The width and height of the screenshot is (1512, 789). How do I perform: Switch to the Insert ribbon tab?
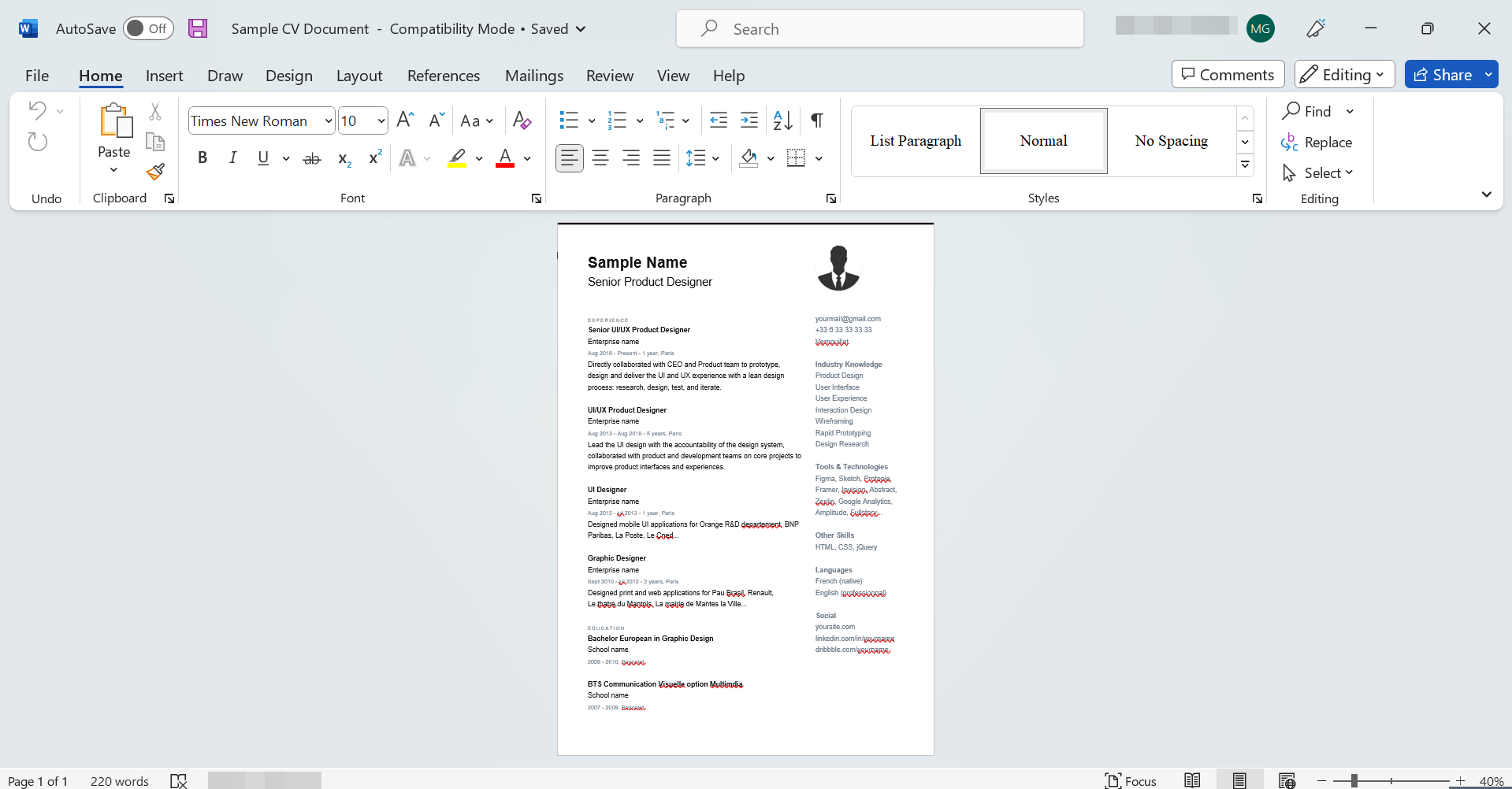(x=164, y=76)
